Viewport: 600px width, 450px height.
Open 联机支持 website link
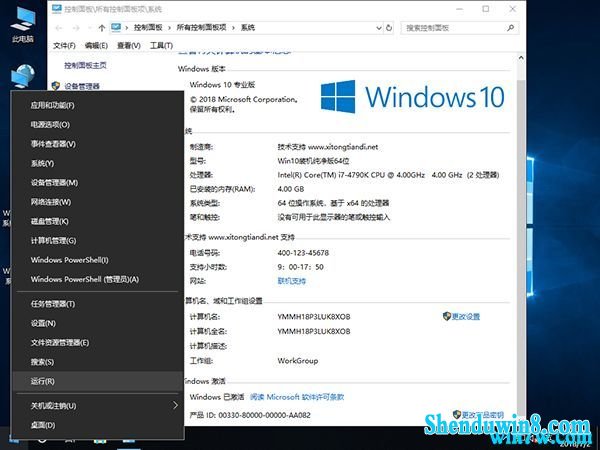pyautogui.click(x=292, y=281)
